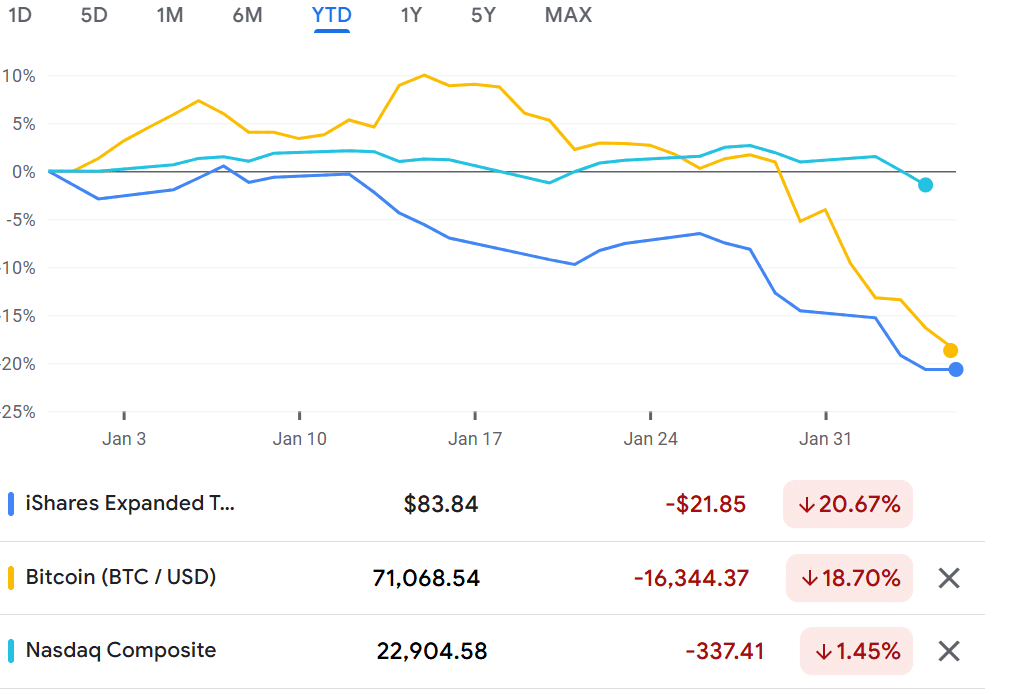Screen dimensions: 1014x694
Task: Click the Nasdaq 1.45% down badge
Action: [x=855, y=651]
